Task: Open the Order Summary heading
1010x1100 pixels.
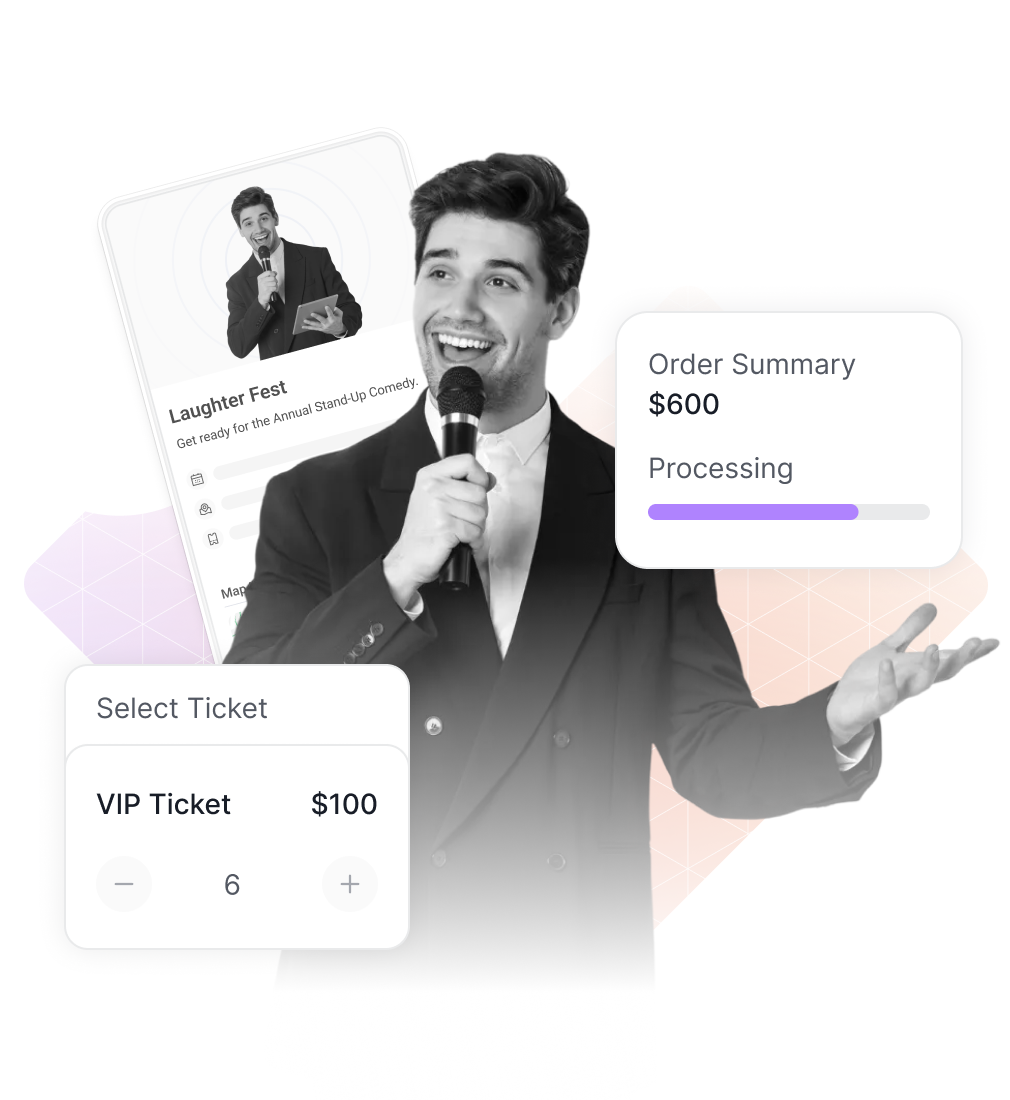Action: 751,364
